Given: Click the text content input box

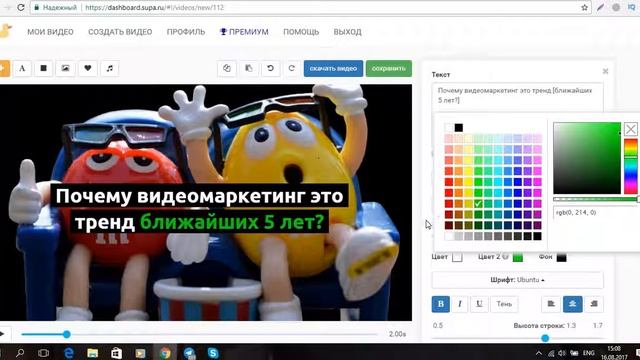Looking at the screenshot, I should pos(518,96).
